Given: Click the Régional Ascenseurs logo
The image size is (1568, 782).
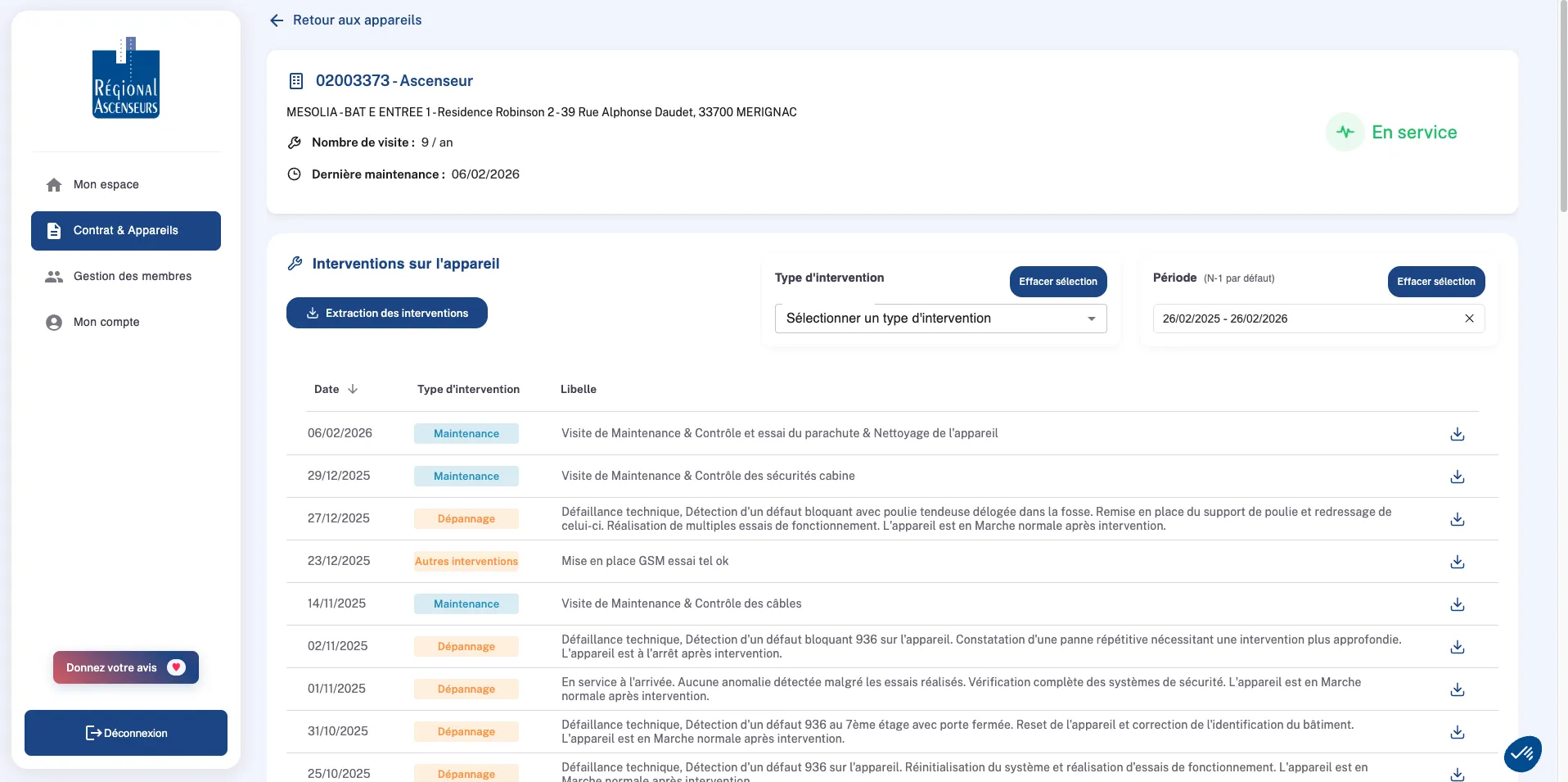Looking at the screenshot, I should [125, 78].
